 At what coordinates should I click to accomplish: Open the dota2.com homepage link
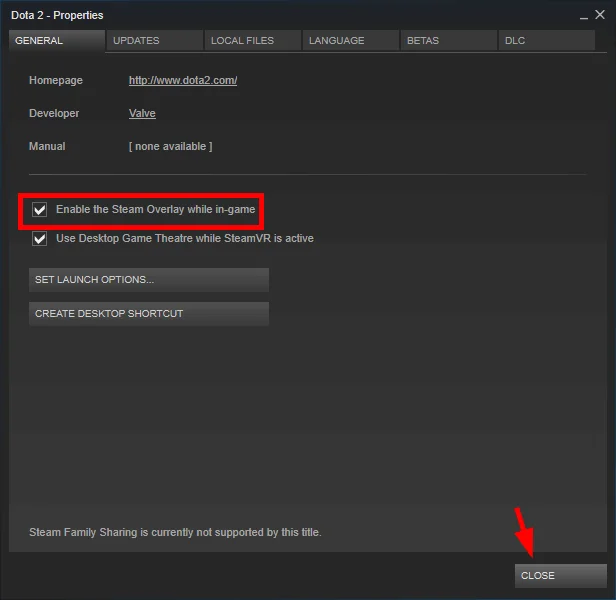click(x=183, y=81)
